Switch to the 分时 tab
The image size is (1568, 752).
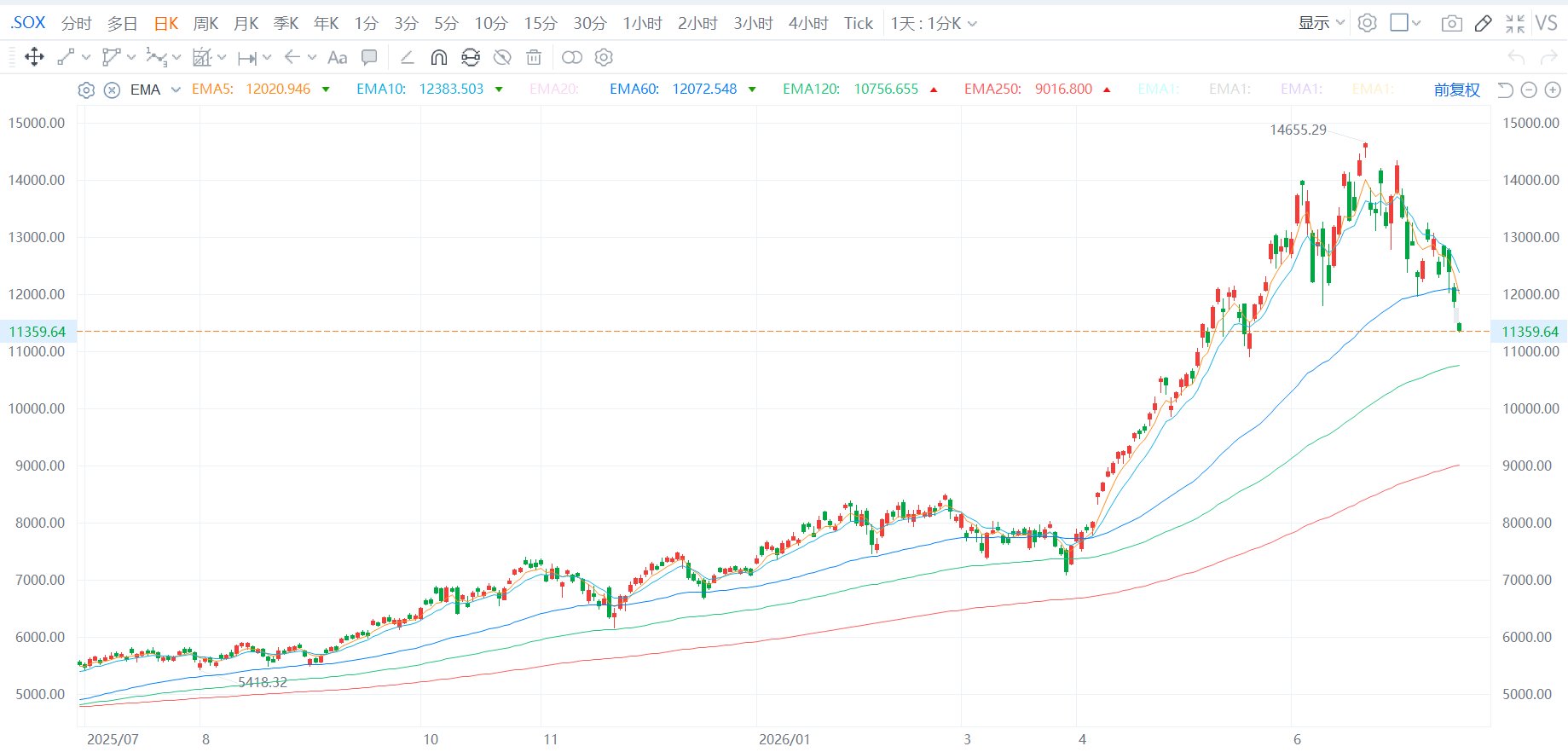pyautogui.click(x=76, y=24)
